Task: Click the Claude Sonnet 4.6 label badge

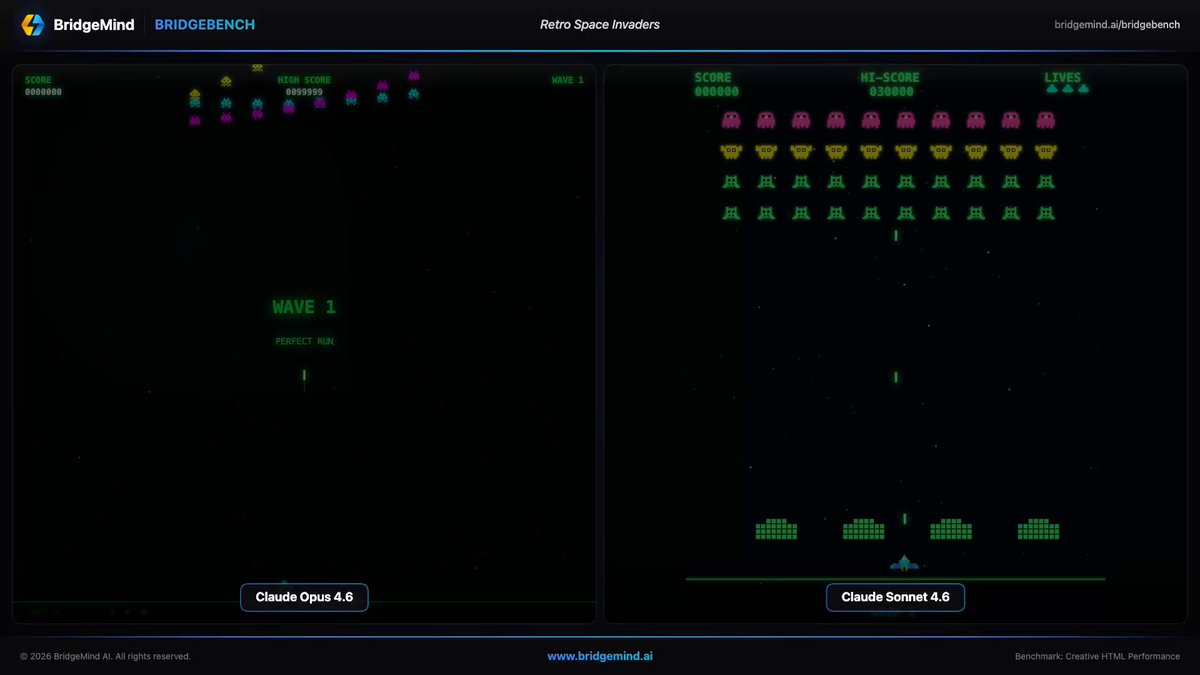Action: click(x=895, y=597)
